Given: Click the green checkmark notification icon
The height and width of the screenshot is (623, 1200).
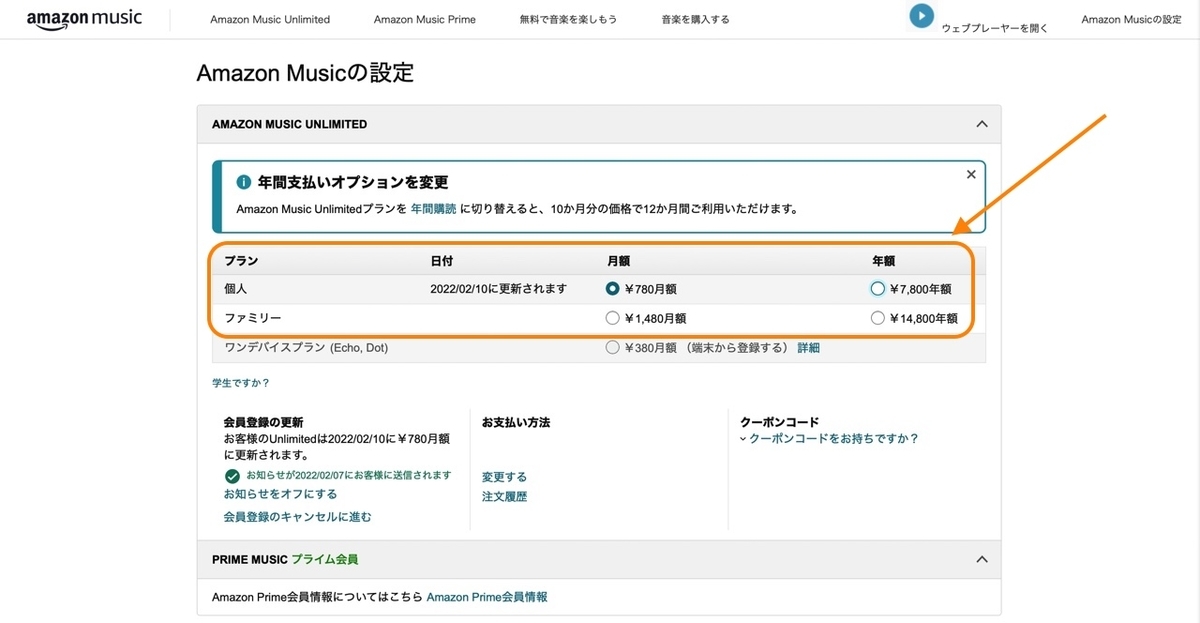Looking at the screenshot, I should point(232,476).
